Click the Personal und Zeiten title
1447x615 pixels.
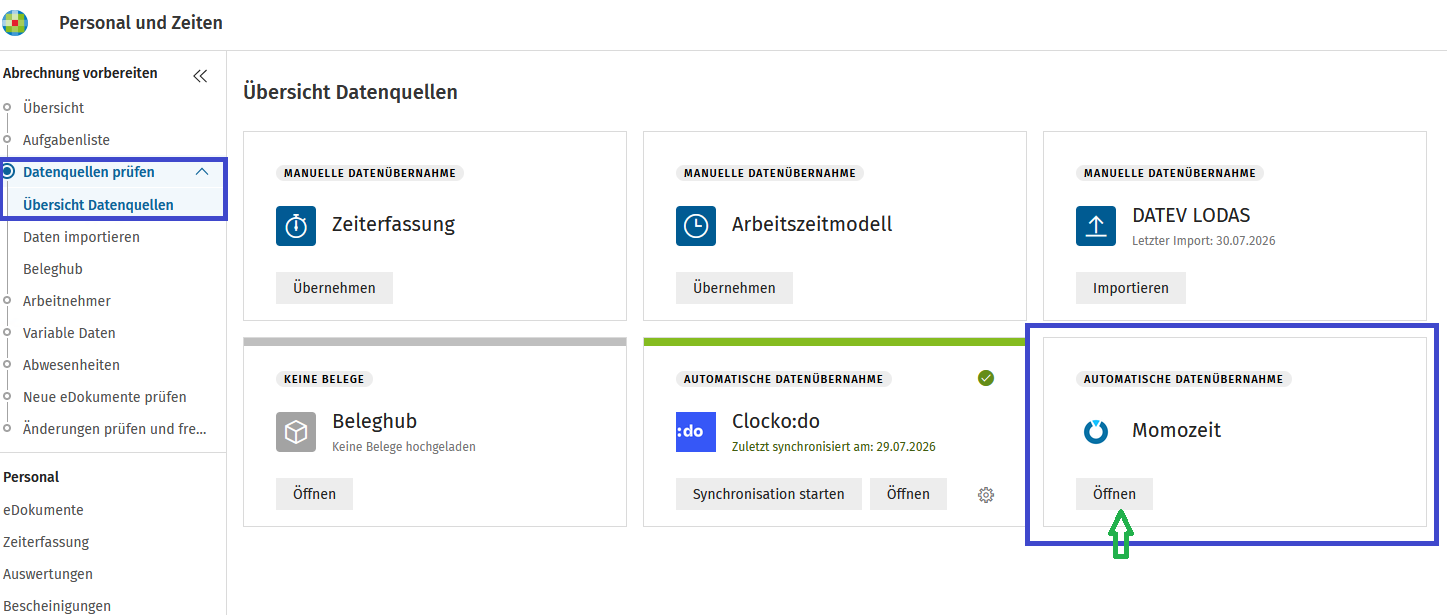pyautogui.click(x=141, y=22)
